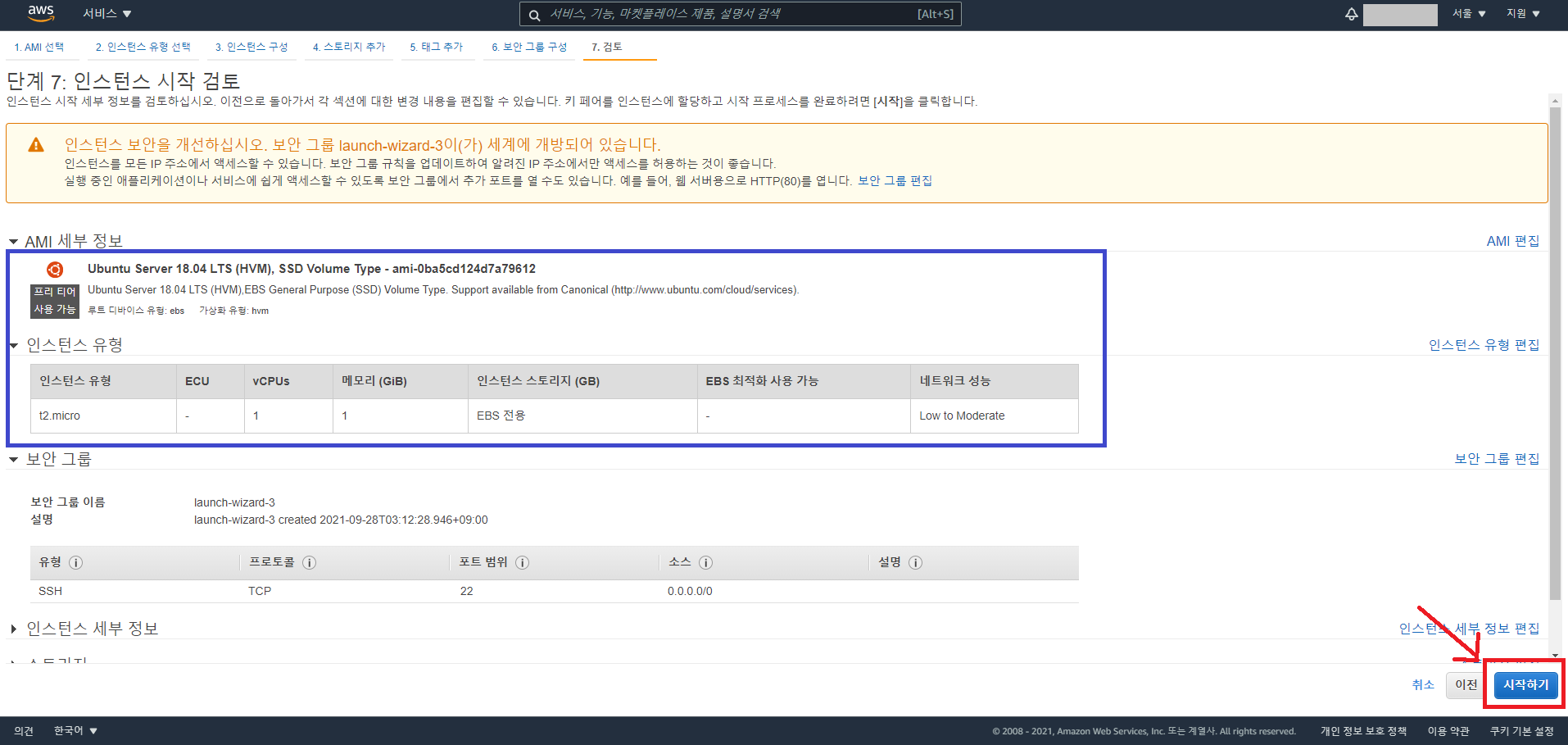Click the 프리 티어 사용 가능 badge
The image size is (1568, 745).
(55, 301)
